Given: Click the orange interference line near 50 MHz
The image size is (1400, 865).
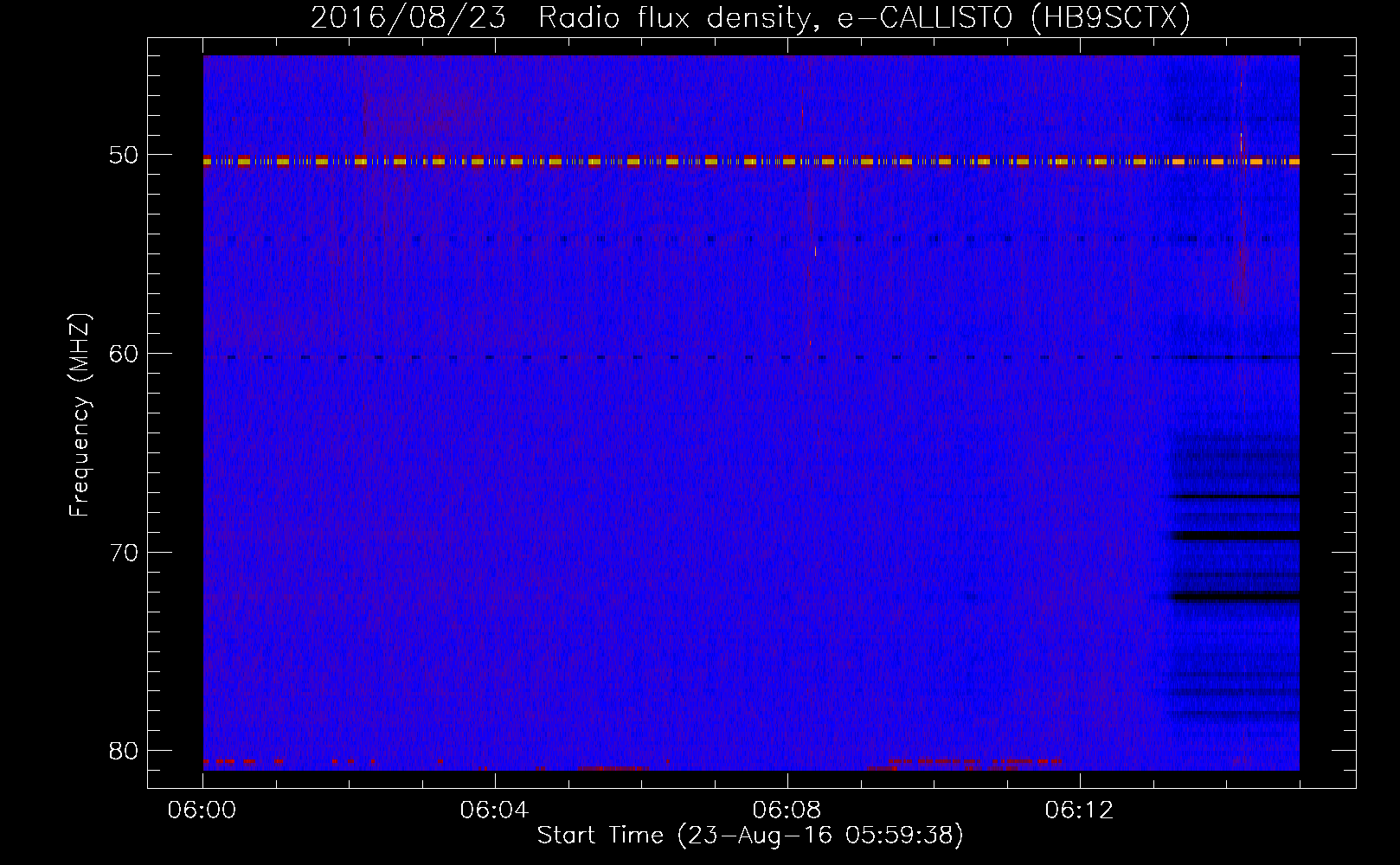Looking at the screenshot, I should (751, 161).
